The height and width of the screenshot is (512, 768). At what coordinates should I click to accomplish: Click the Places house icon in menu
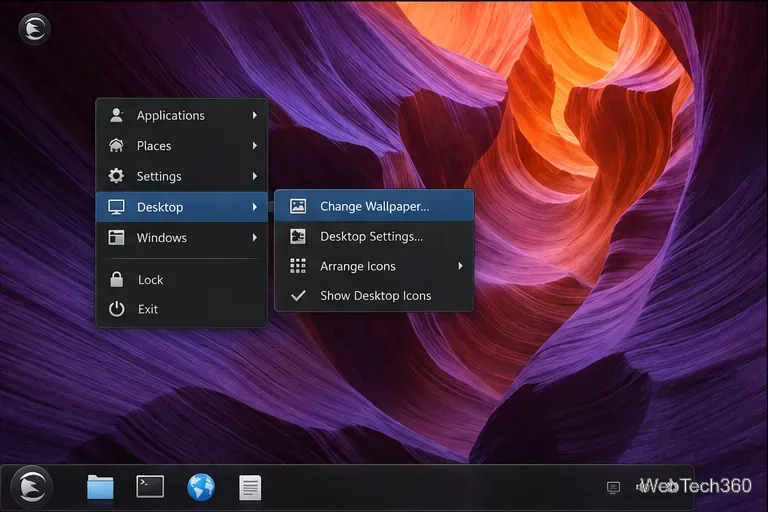[116, 146]
